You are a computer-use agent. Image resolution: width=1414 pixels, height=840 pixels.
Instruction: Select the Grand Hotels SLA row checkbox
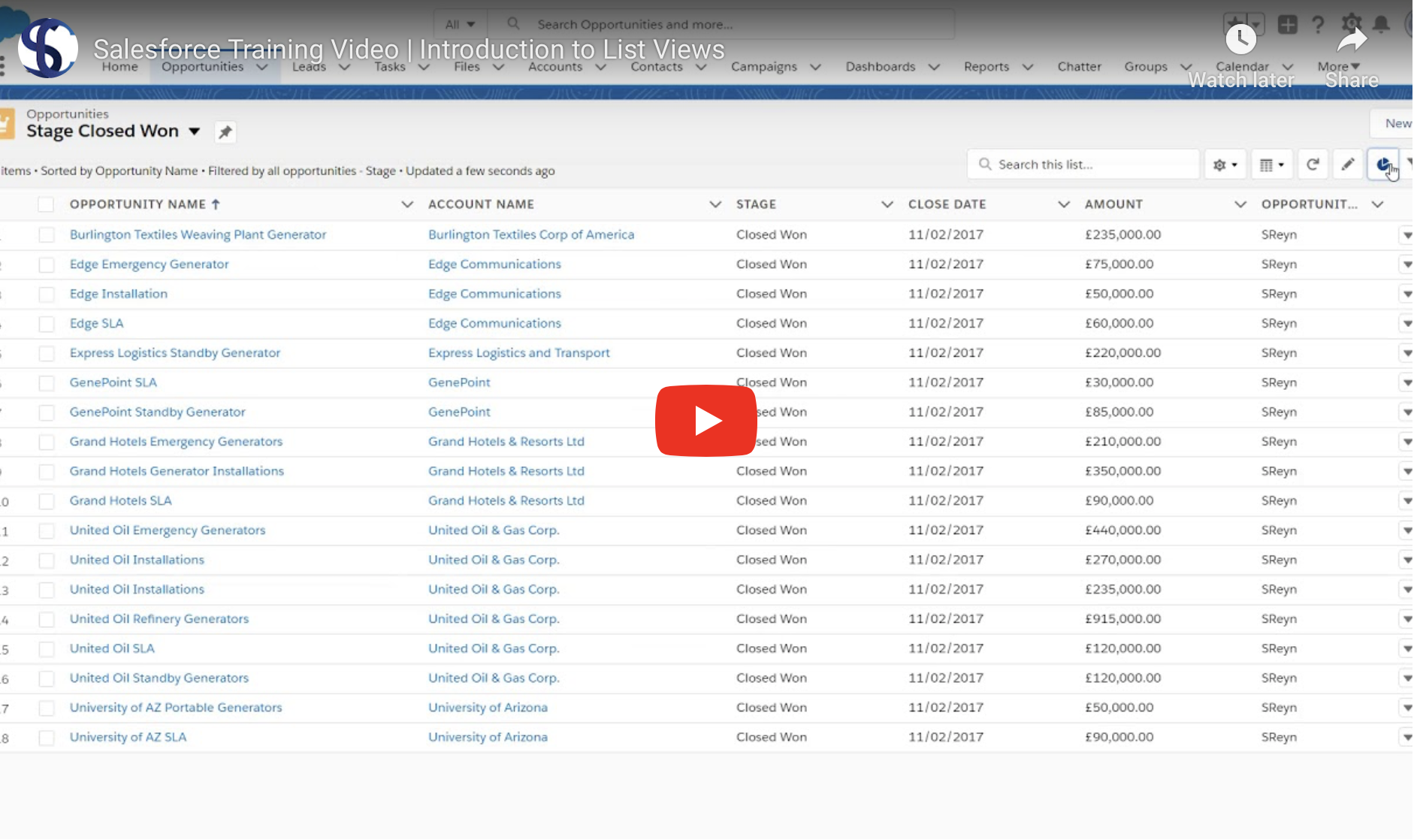pos(47,501)
